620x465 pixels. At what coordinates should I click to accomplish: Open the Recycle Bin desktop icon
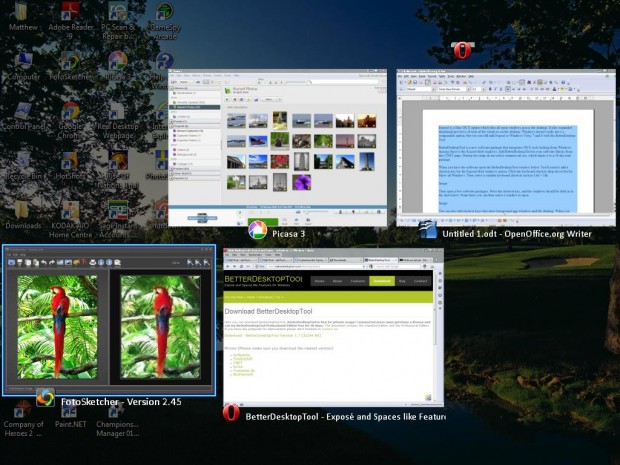(23, 167)
